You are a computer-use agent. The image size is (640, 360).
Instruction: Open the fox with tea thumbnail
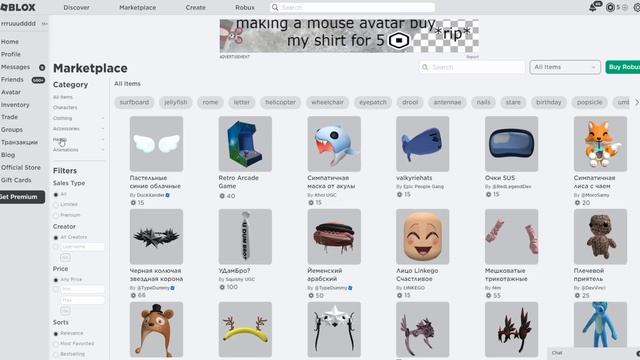600,144
